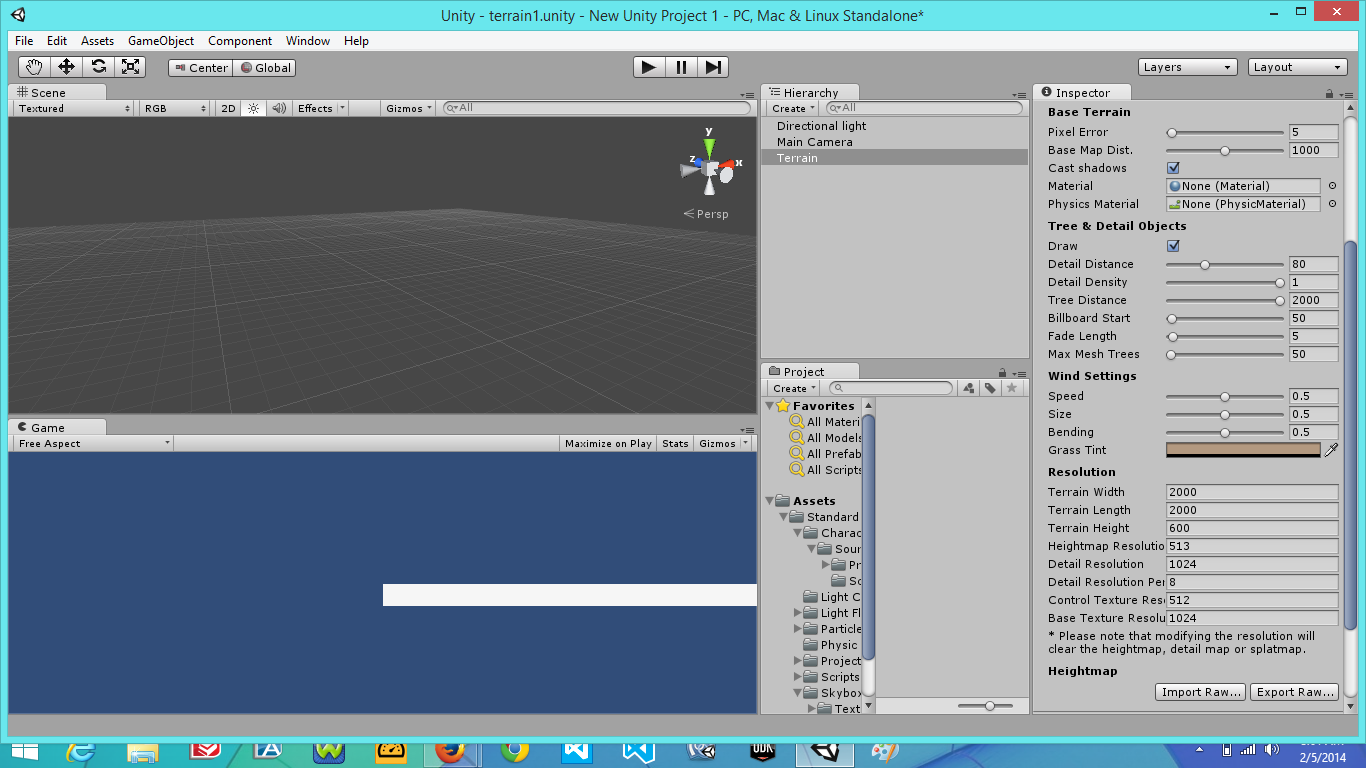1366x768 pixels.
Task: Toggle 2D scene view mode
Action: tap(229, 108)
